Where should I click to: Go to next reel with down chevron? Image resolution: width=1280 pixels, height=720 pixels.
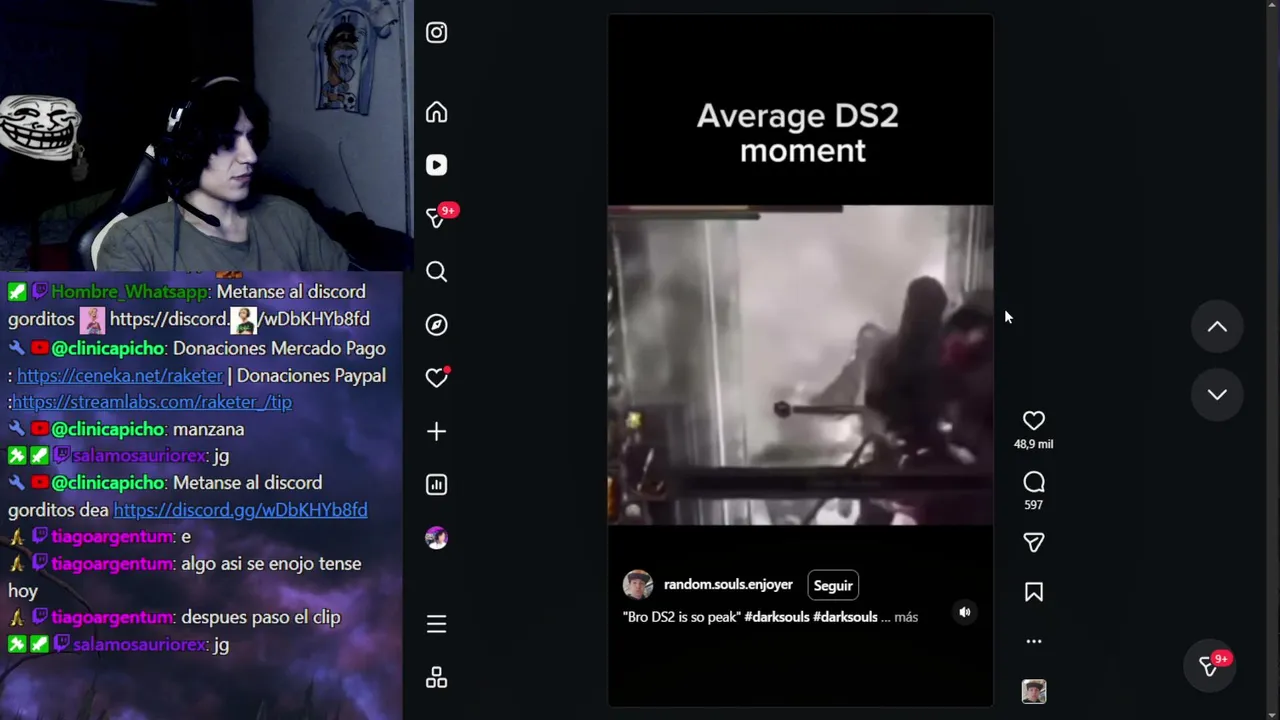click(x=1217, y=394)
